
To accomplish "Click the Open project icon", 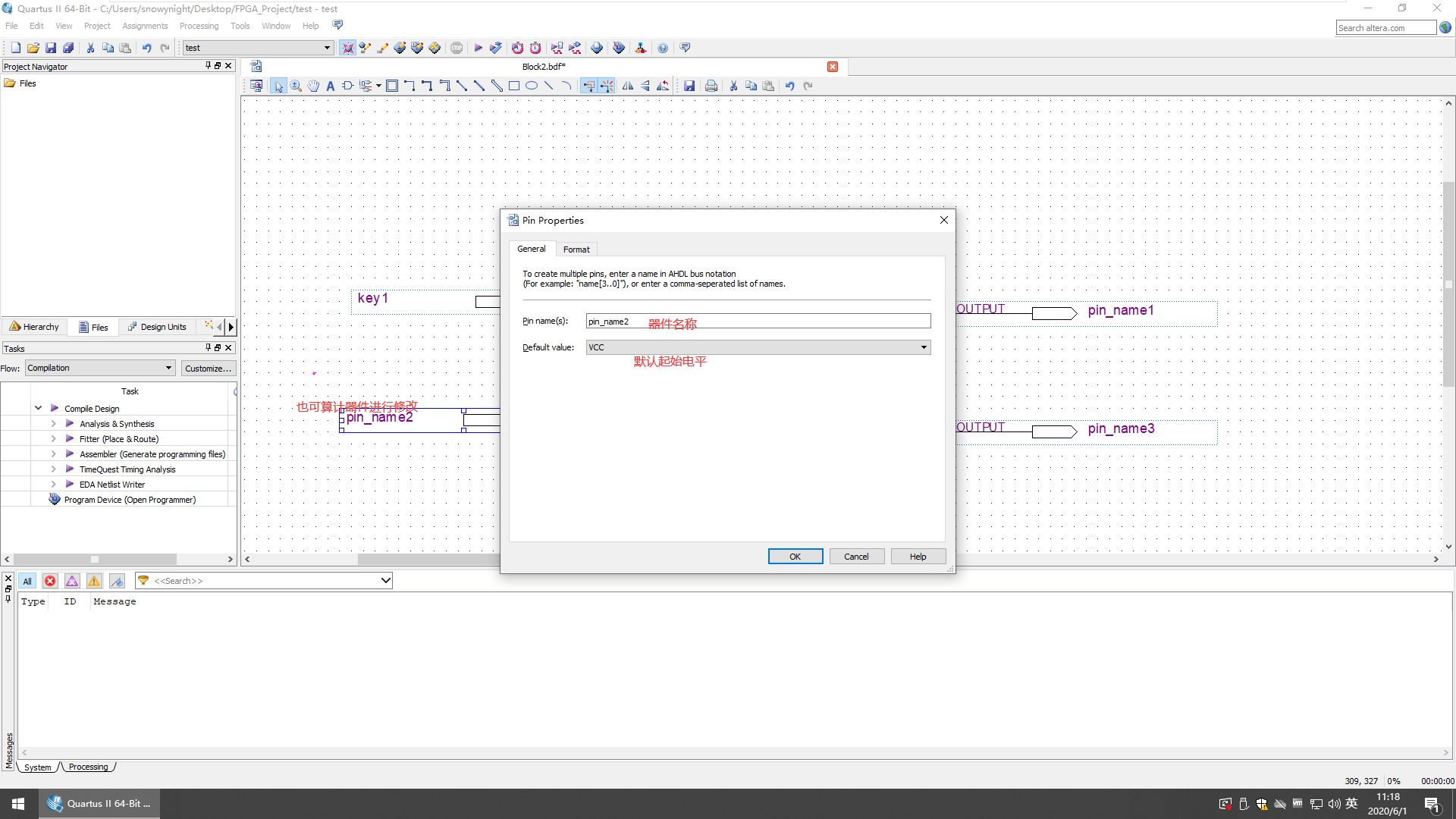I will click(32, 47).
